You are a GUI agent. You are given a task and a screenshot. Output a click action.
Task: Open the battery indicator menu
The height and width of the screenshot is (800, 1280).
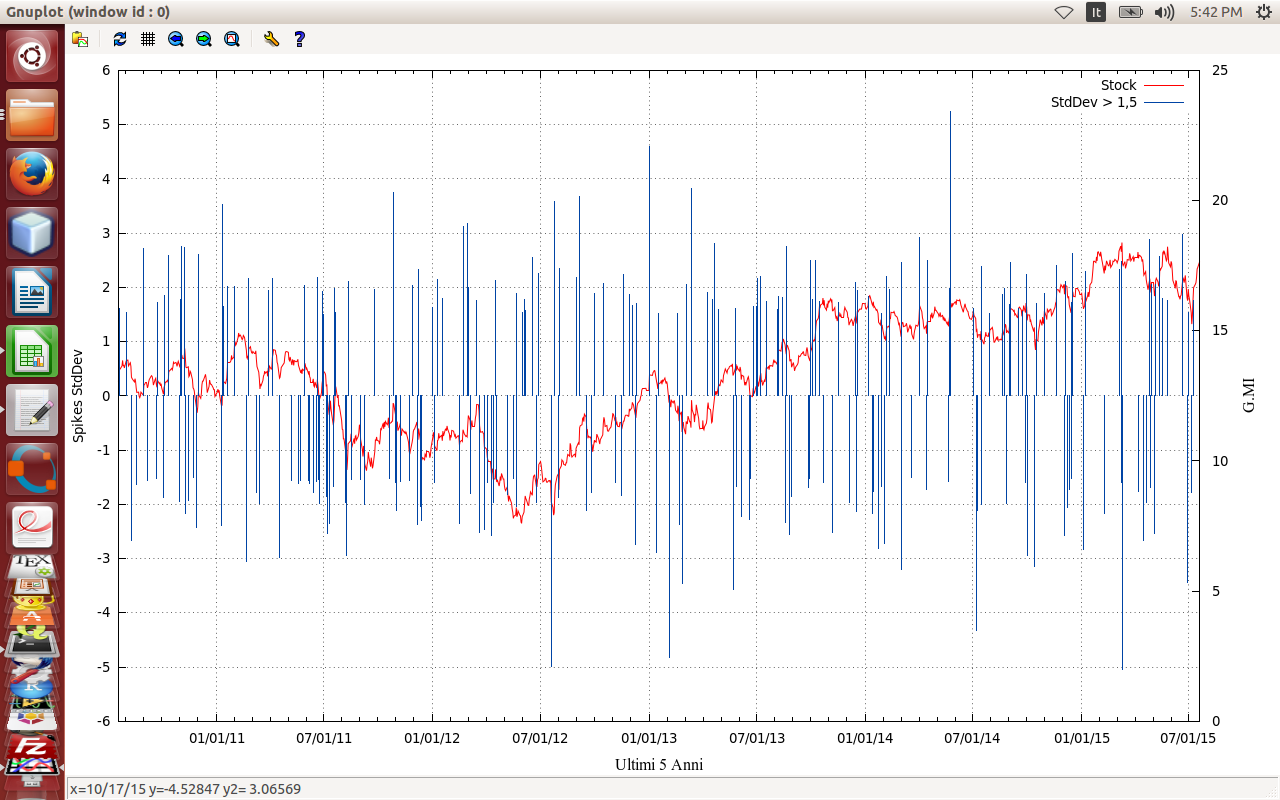point(1130,12)
